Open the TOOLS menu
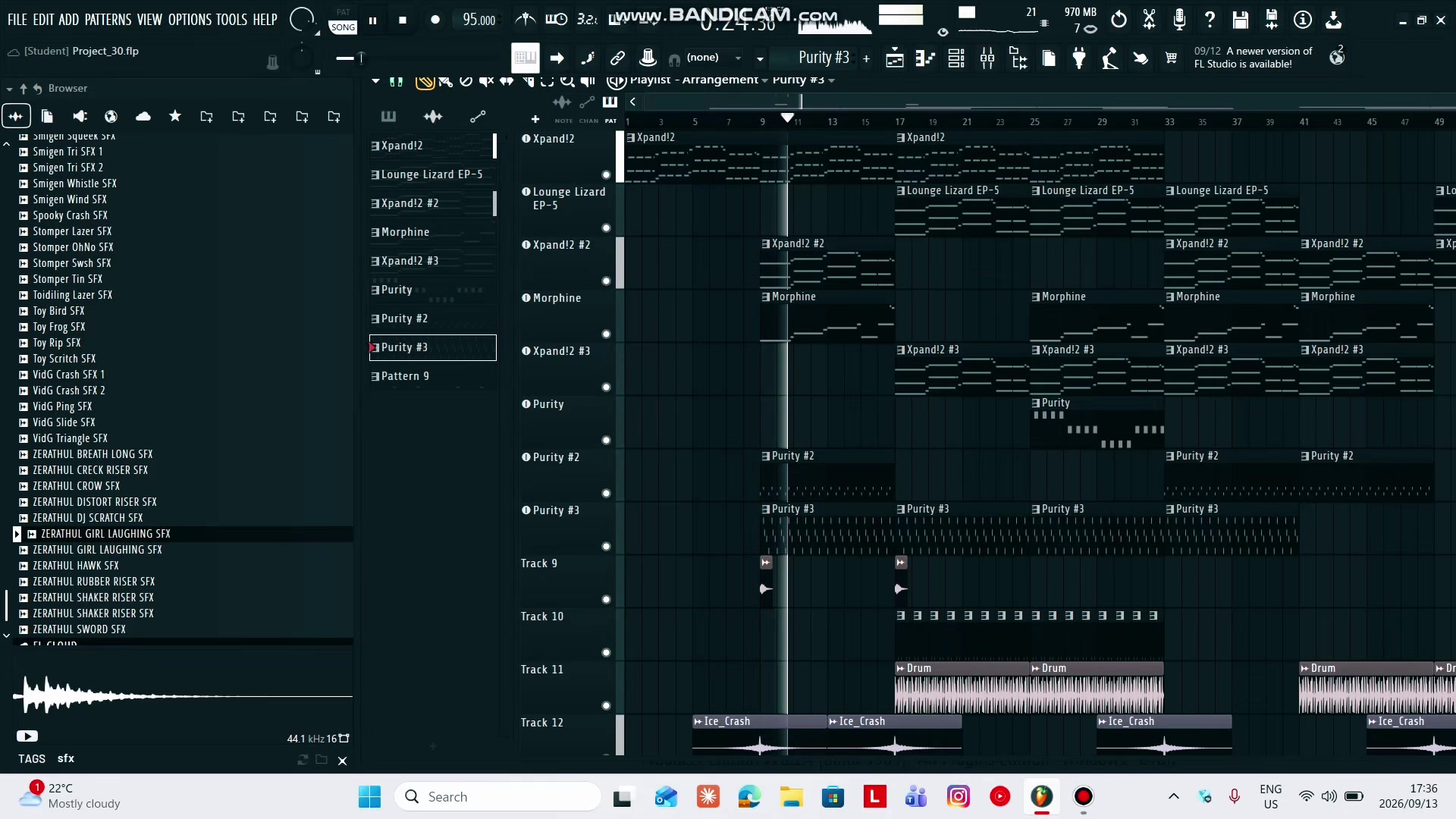The image size is (1456, 819). coord(231,20)
